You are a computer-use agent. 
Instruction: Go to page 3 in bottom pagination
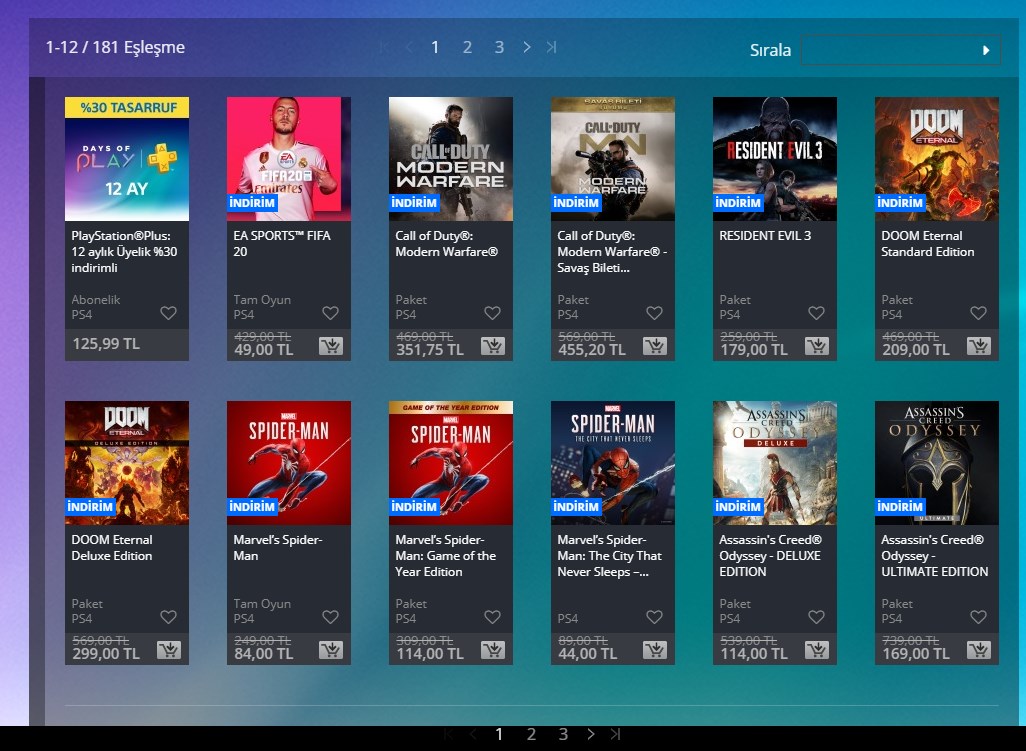coord(563,734)
